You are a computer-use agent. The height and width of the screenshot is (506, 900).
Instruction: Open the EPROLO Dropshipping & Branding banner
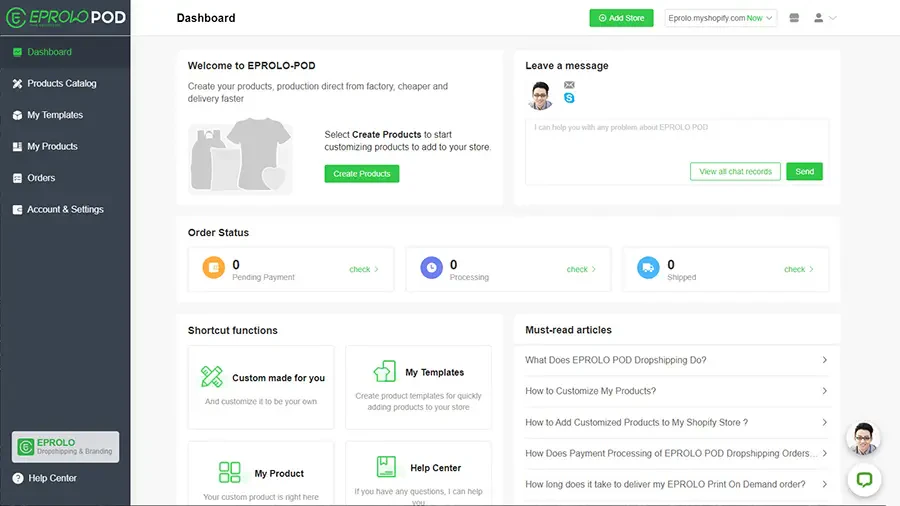(x=65, y=447)
